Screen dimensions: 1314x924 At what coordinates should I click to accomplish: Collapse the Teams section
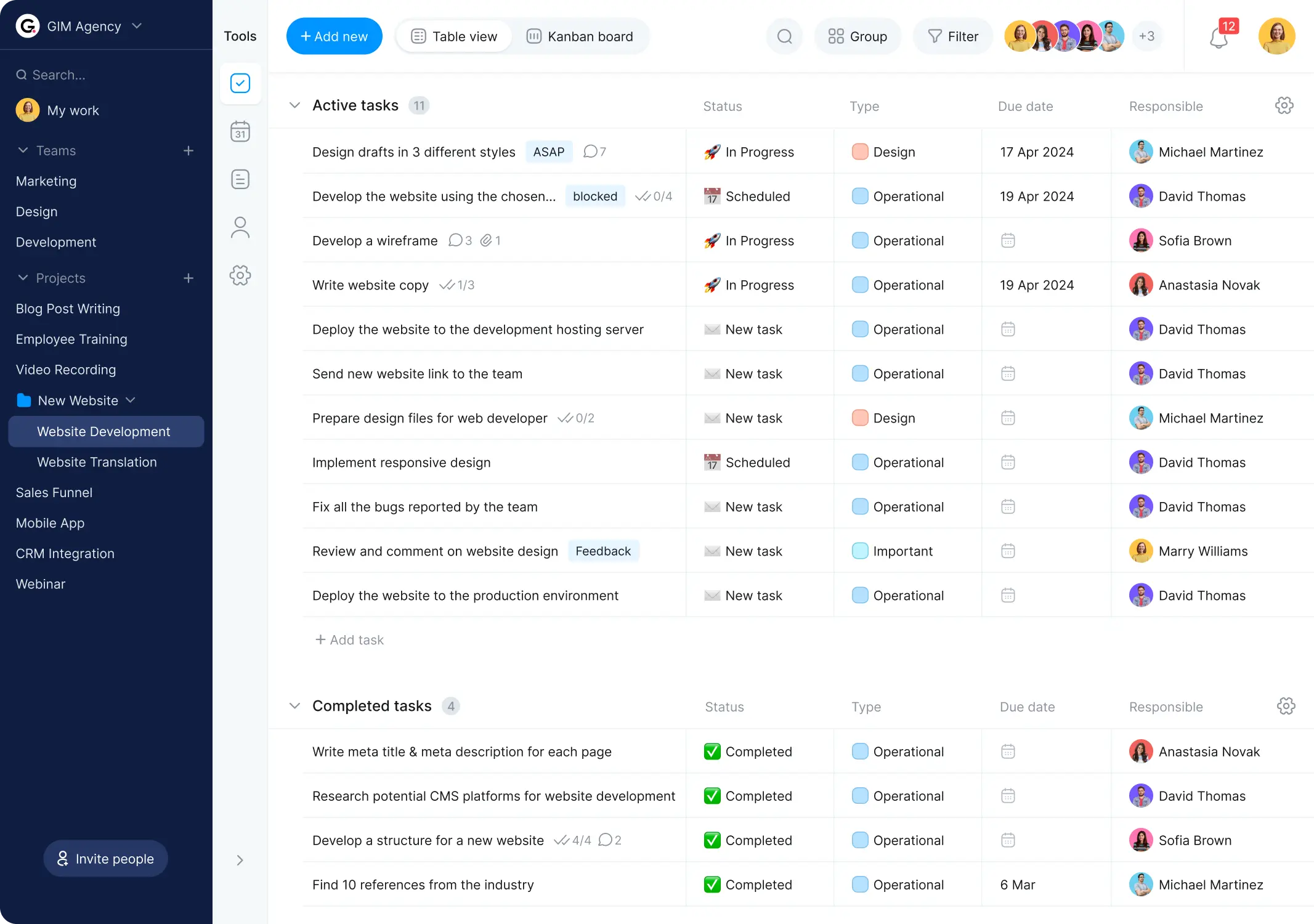click(23, 150)
